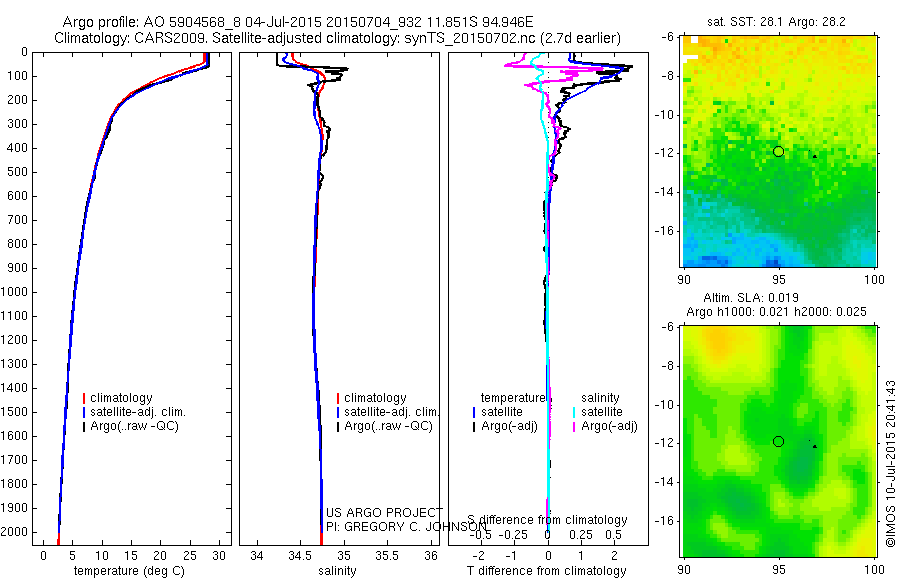Click the 1000 depth tick on the y-axis

coord(15,292)
